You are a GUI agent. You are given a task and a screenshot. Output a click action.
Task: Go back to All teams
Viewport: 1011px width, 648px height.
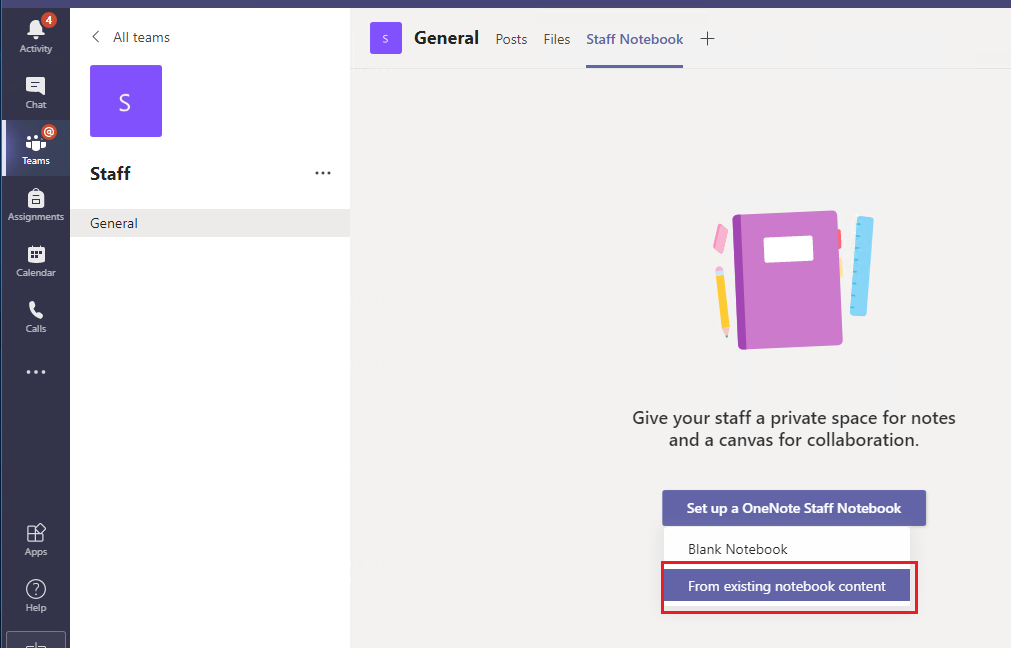(131, 37)
